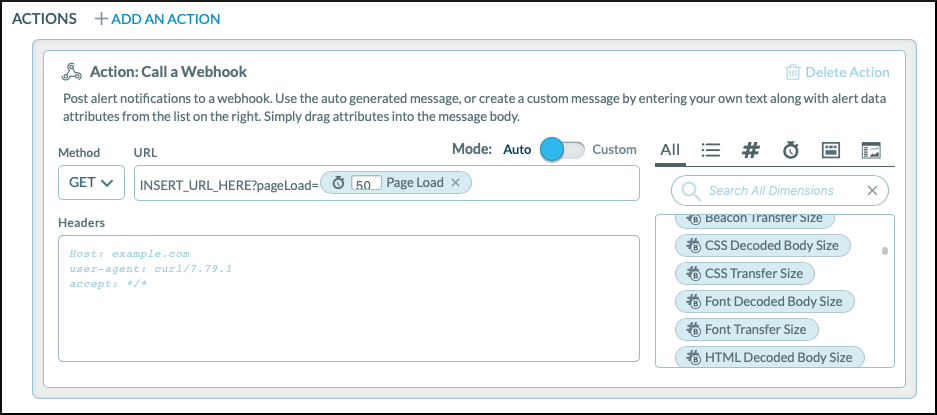The width and height of the screenshot is (937, 415).
Task: Select the hash (#) metrics filter tab
Action: tap(751, 150)
